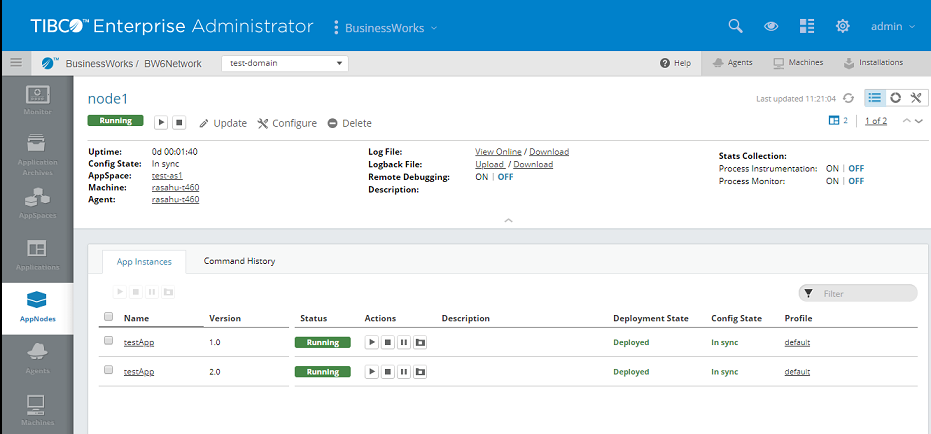Viewport: 931px width, 434px height.
Task: Click the refresh icon beside Last updated
Action: pos(848,98)
